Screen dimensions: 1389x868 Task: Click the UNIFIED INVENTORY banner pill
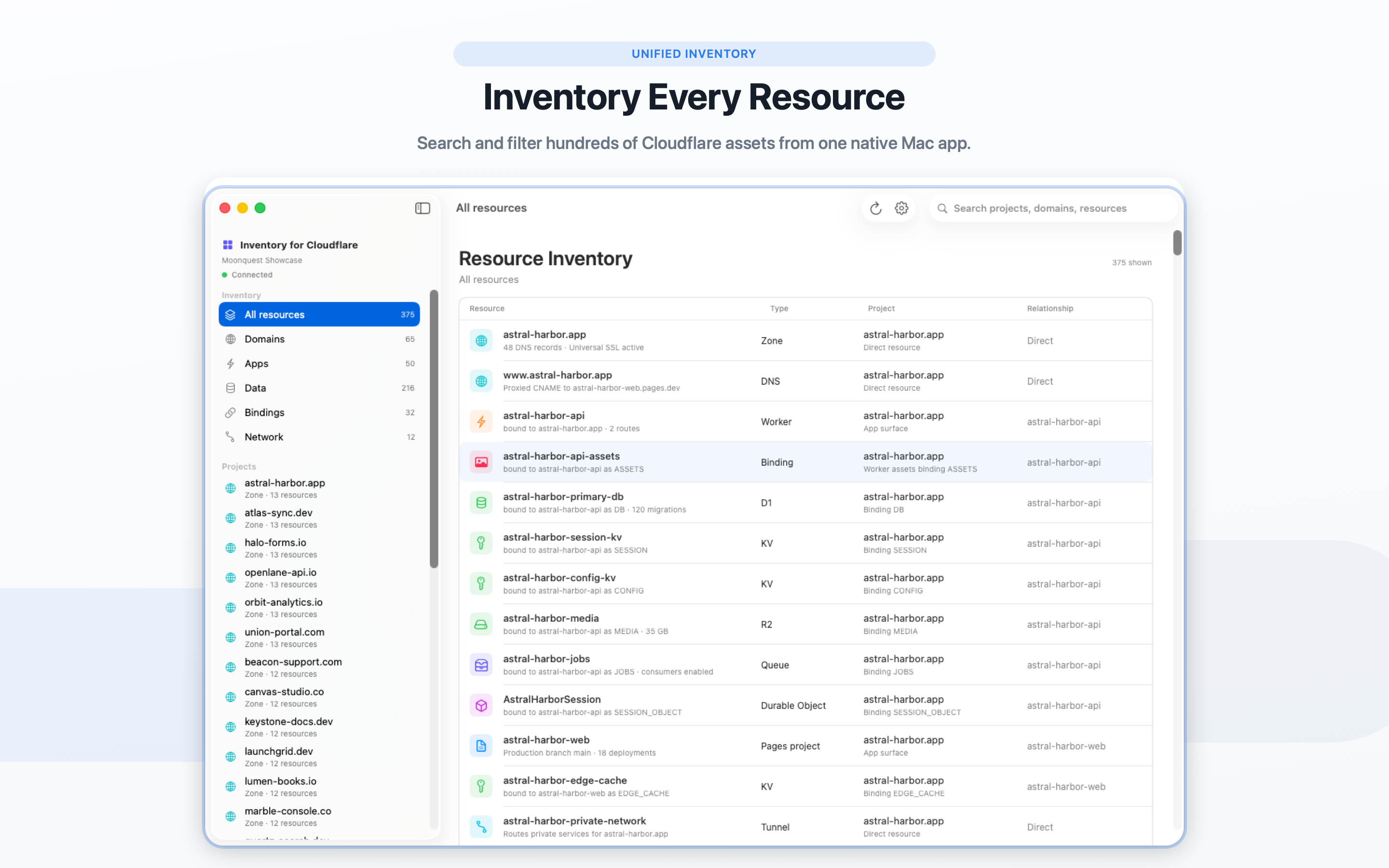[694, 54]
